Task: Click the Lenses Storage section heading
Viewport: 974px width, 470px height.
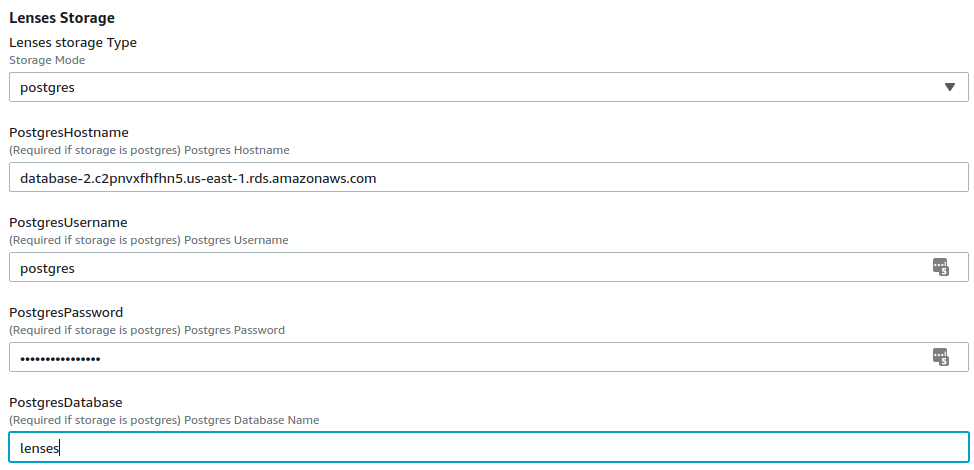Action: 61,18
